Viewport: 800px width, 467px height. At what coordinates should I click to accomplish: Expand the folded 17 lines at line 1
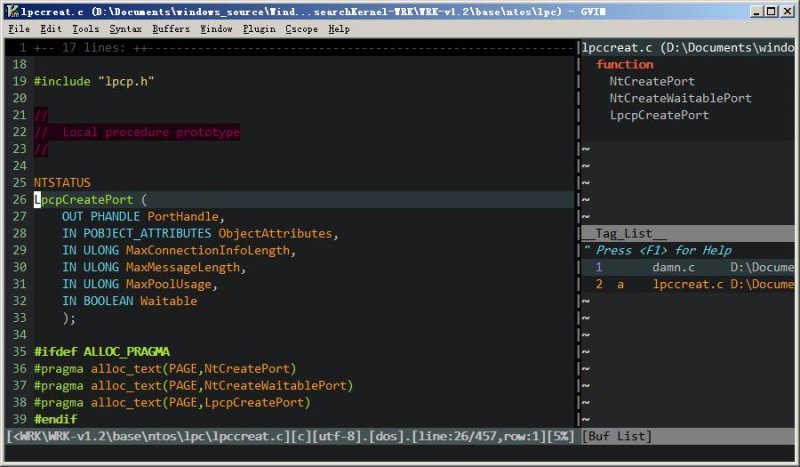coord(290,47)
